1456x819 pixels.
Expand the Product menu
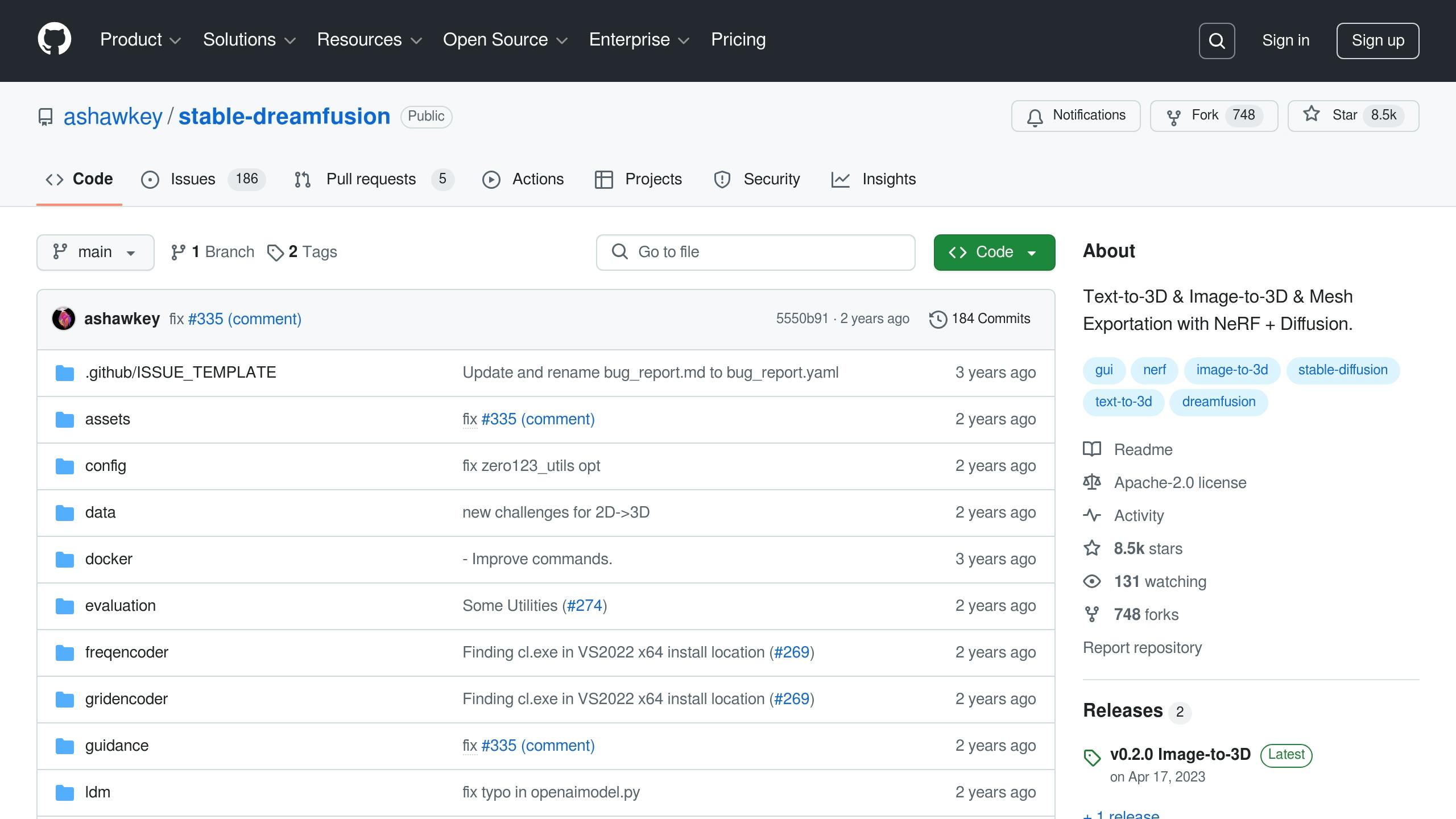(140, 40)
